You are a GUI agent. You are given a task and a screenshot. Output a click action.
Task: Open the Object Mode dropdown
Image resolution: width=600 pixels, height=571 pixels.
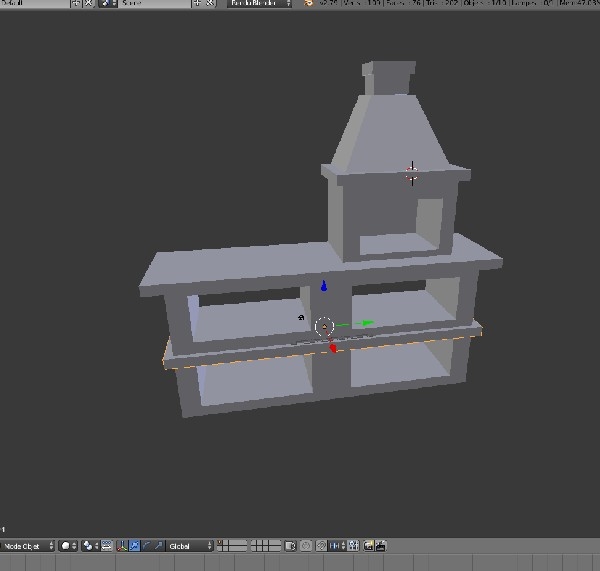[27, 546]
